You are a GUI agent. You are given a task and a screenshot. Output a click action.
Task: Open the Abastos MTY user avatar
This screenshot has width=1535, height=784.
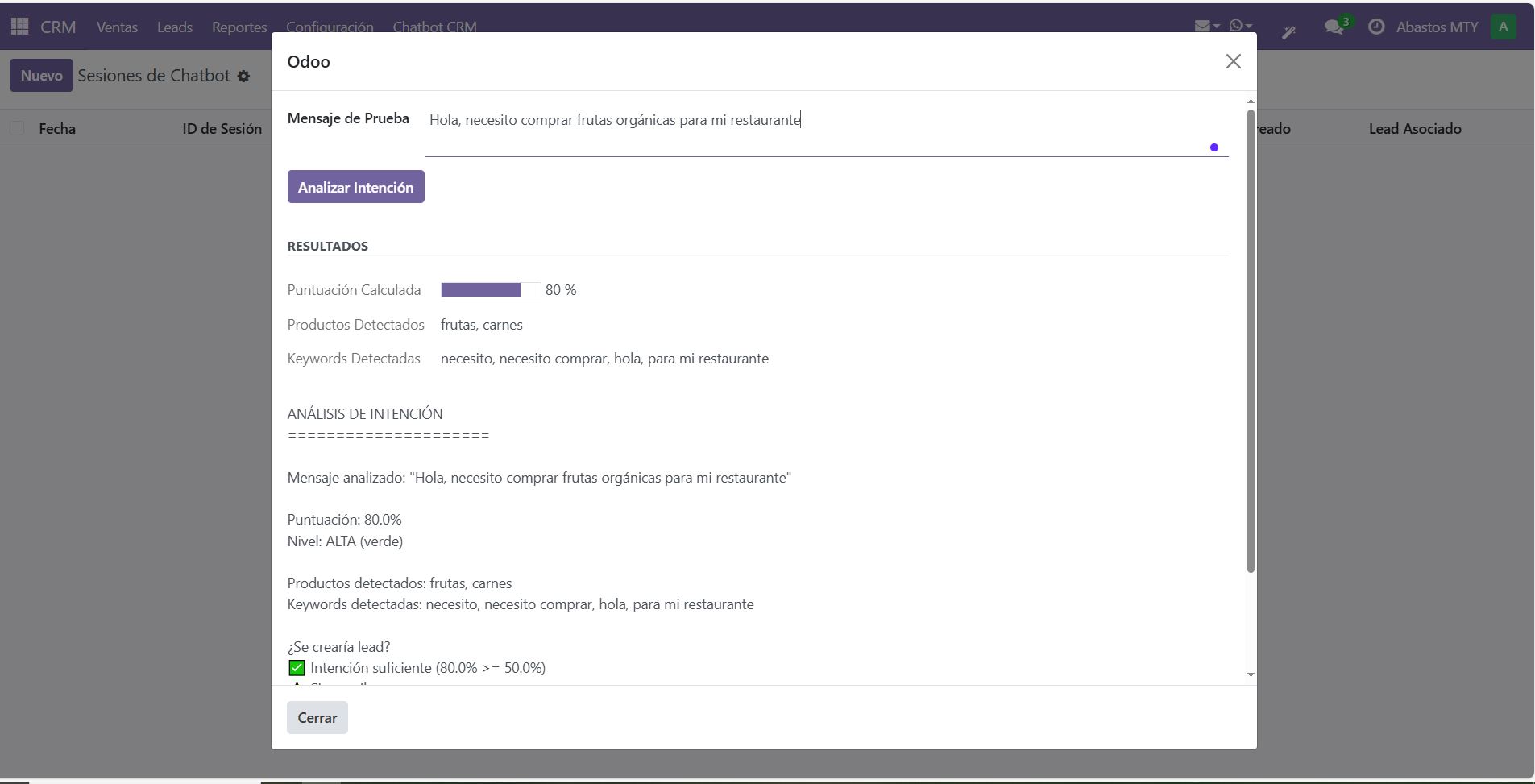[x=1504, y=26]
